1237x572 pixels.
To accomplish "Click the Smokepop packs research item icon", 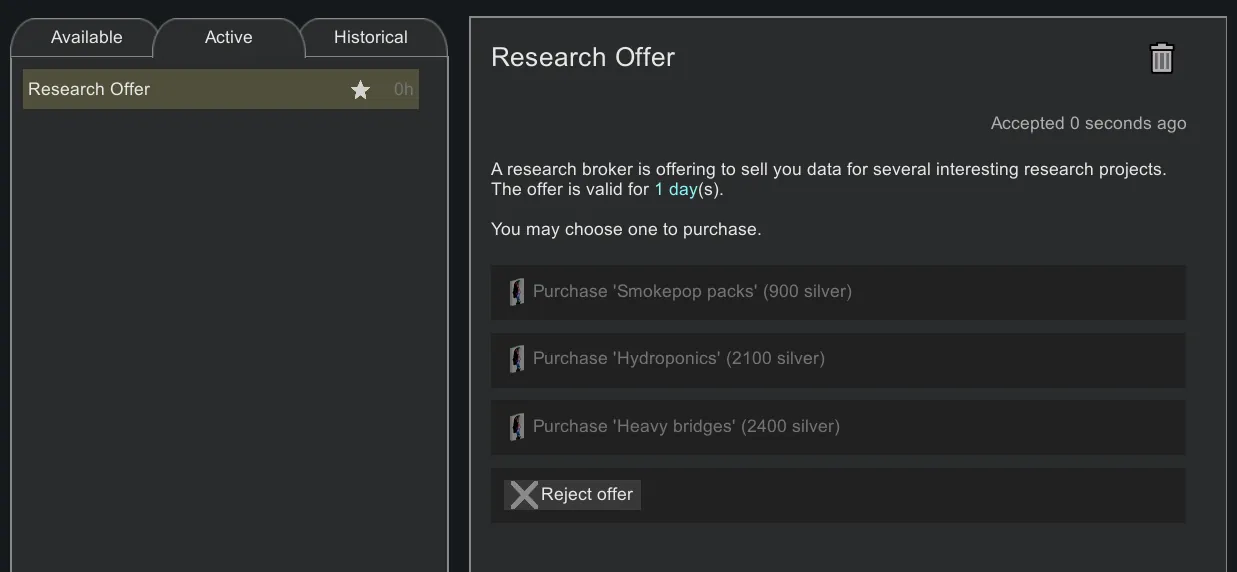I will point(516,292).
